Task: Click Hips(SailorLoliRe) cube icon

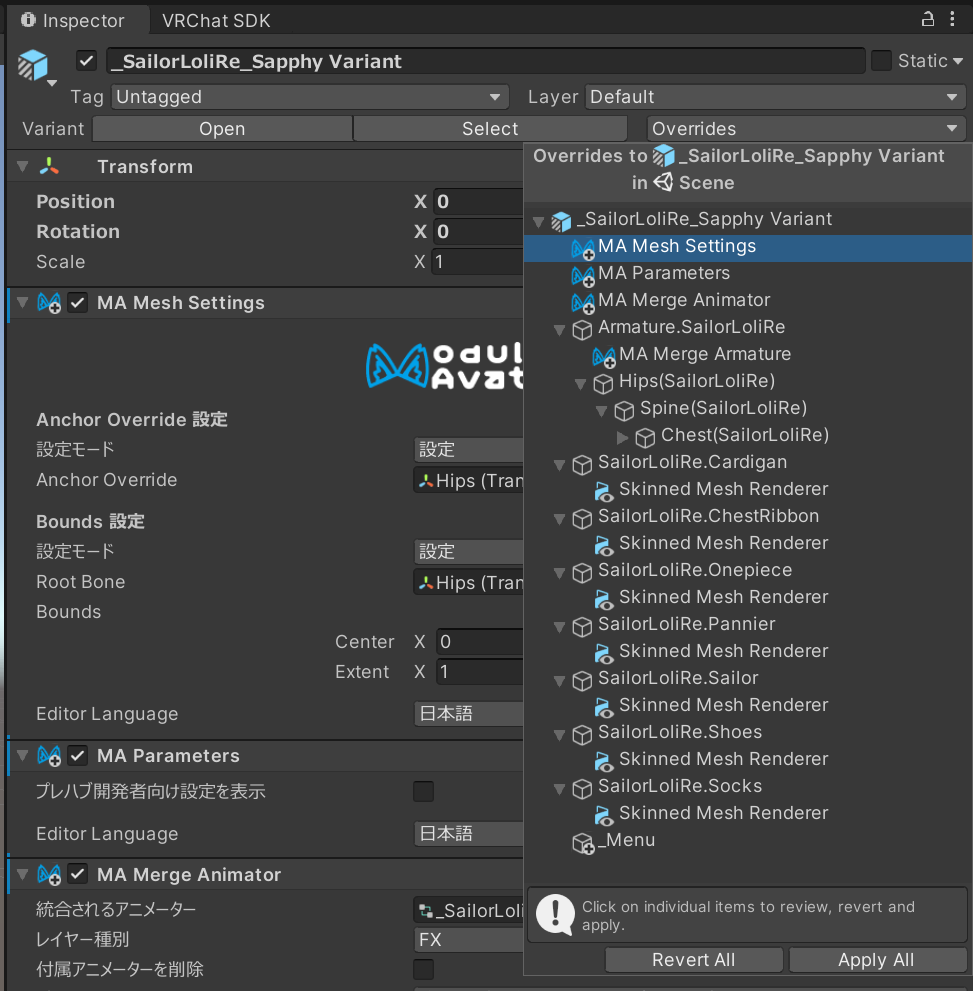Action: tap(603, 383)
